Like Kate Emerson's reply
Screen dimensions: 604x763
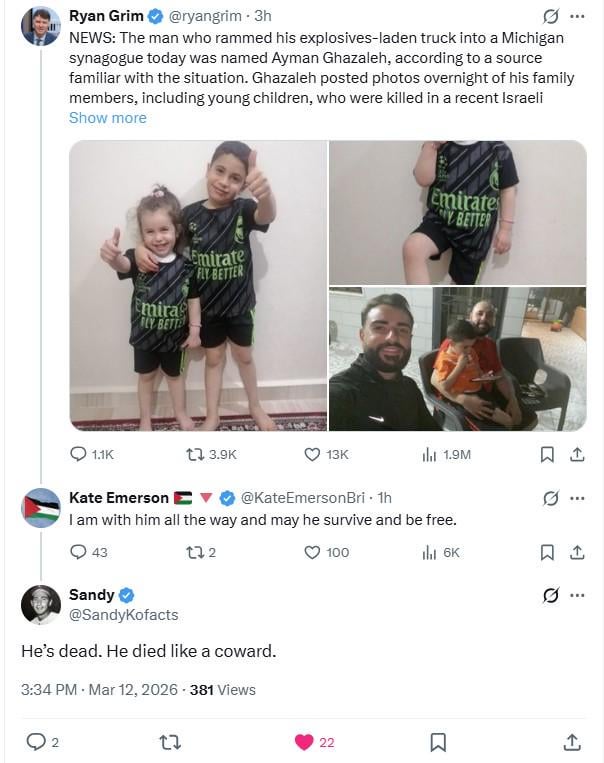312,552
